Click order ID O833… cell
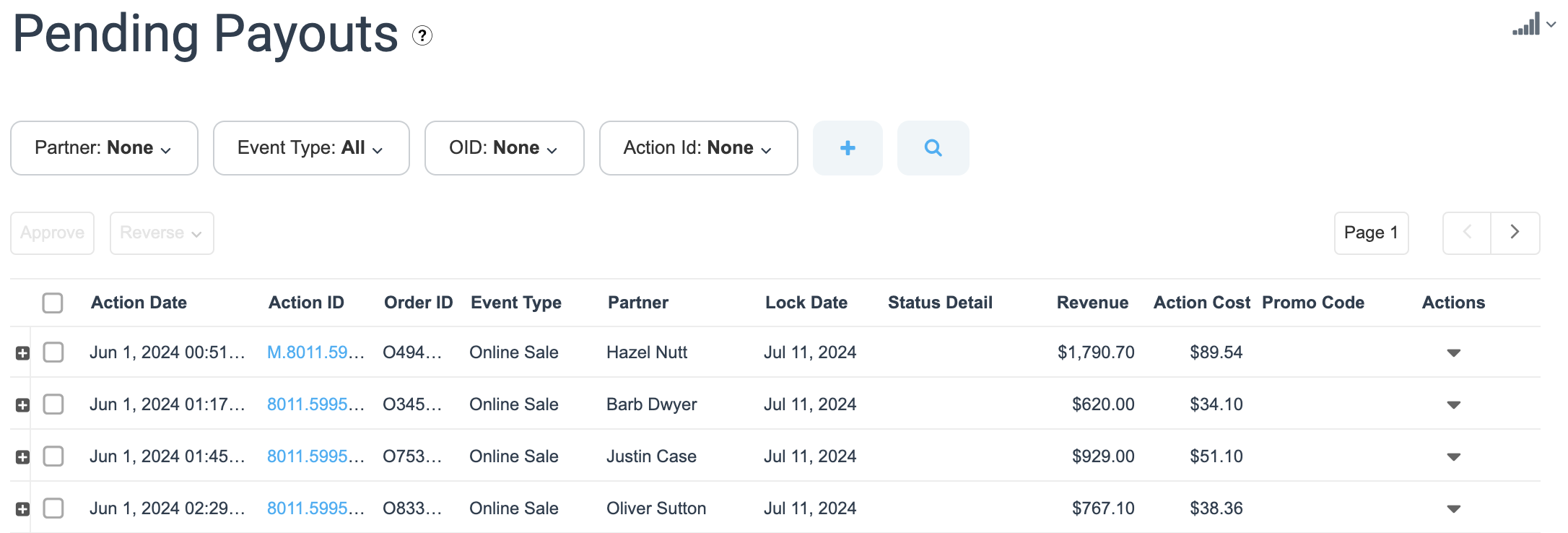Viewport: 1568px width, 533px height. click(411, 508)
